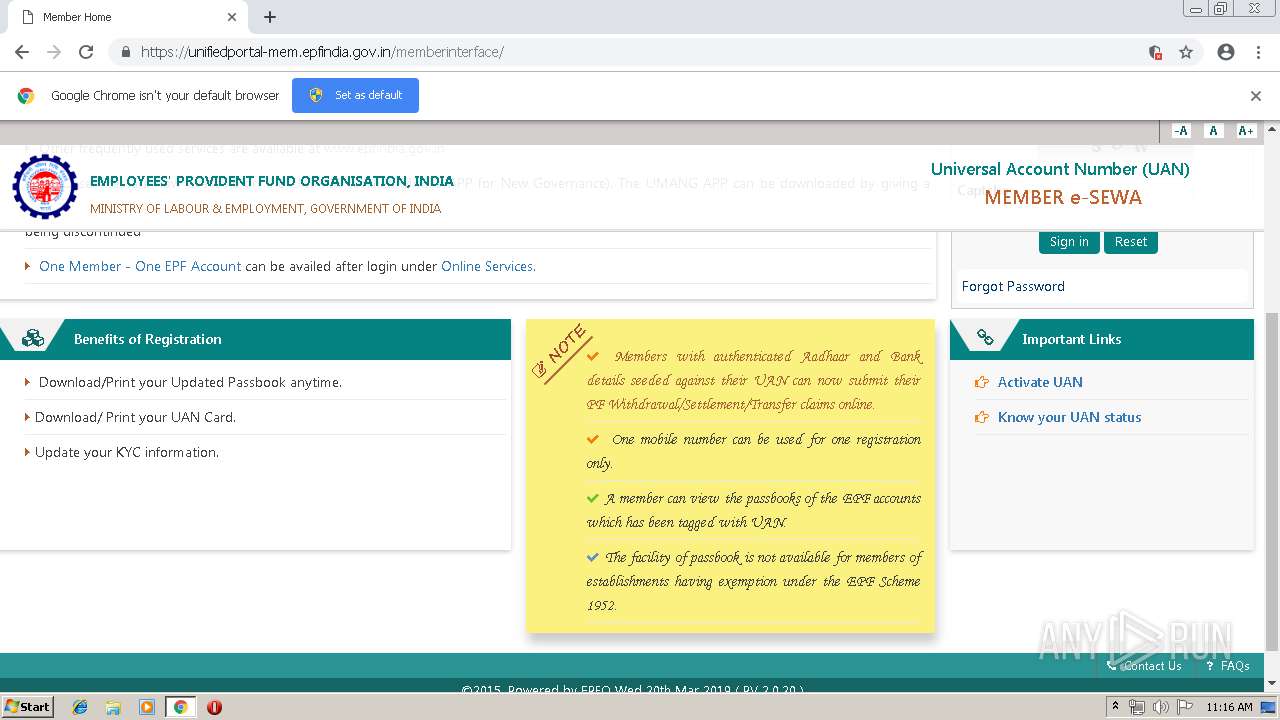Open the Activate UAN link
Screen dimensions: 1280x720
coord(1040,382)
